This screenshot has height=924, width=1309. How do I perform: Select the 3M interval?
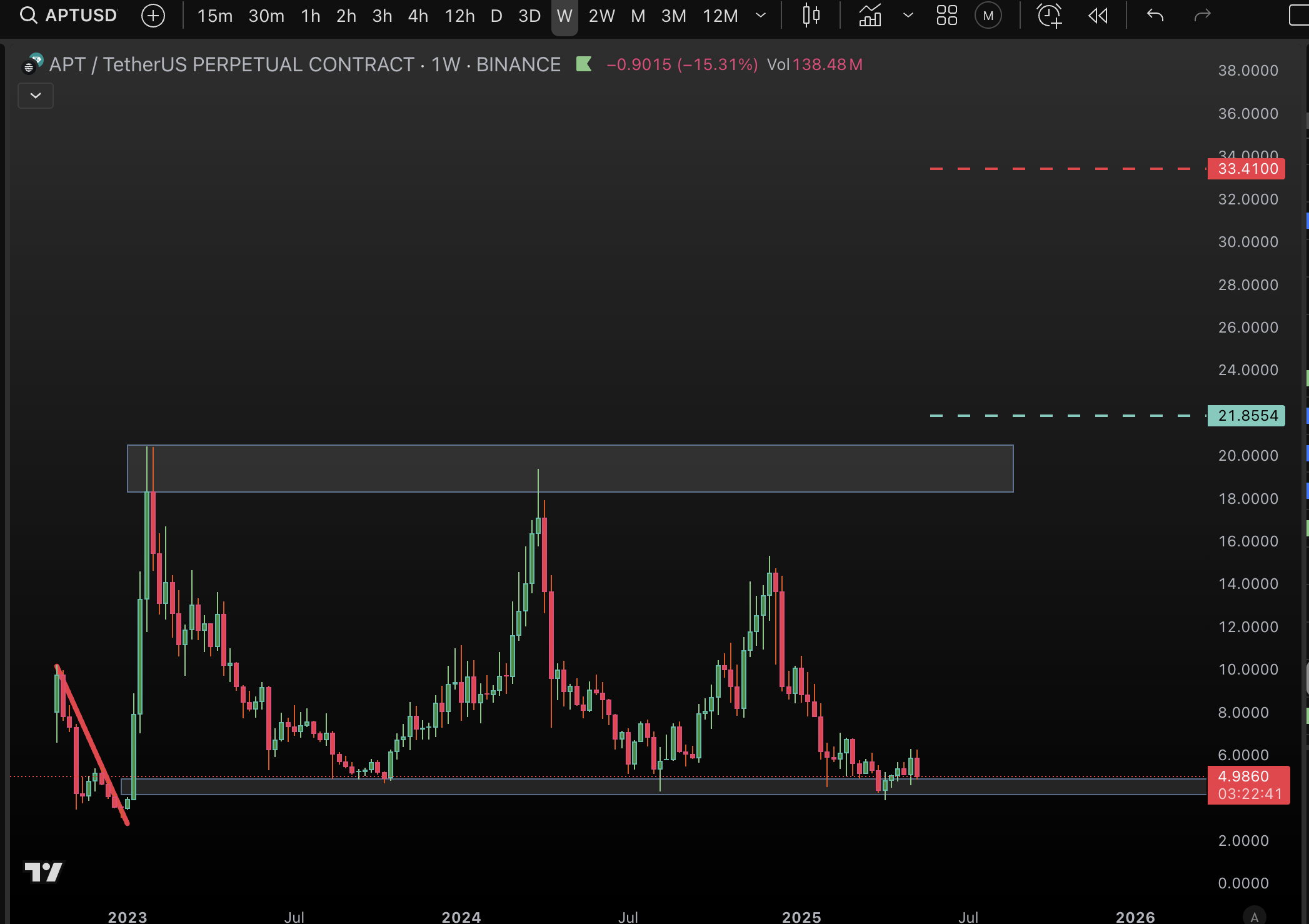[674, 16]
